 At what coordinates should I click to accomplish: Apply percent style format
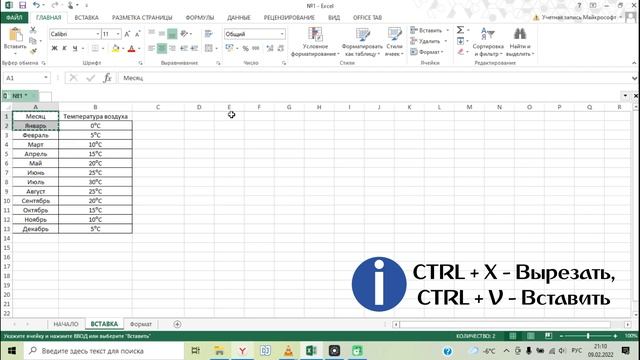point(245,48)
